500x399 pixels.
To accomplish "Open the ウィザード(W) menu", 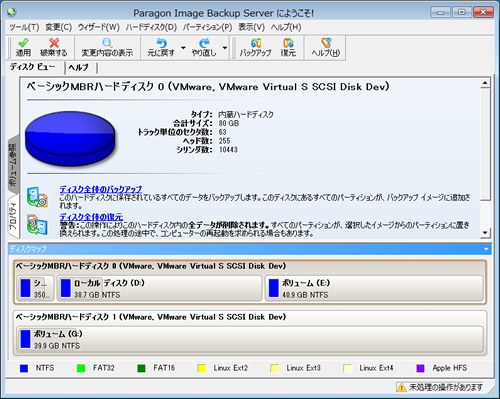I will (x=99, y=27).
